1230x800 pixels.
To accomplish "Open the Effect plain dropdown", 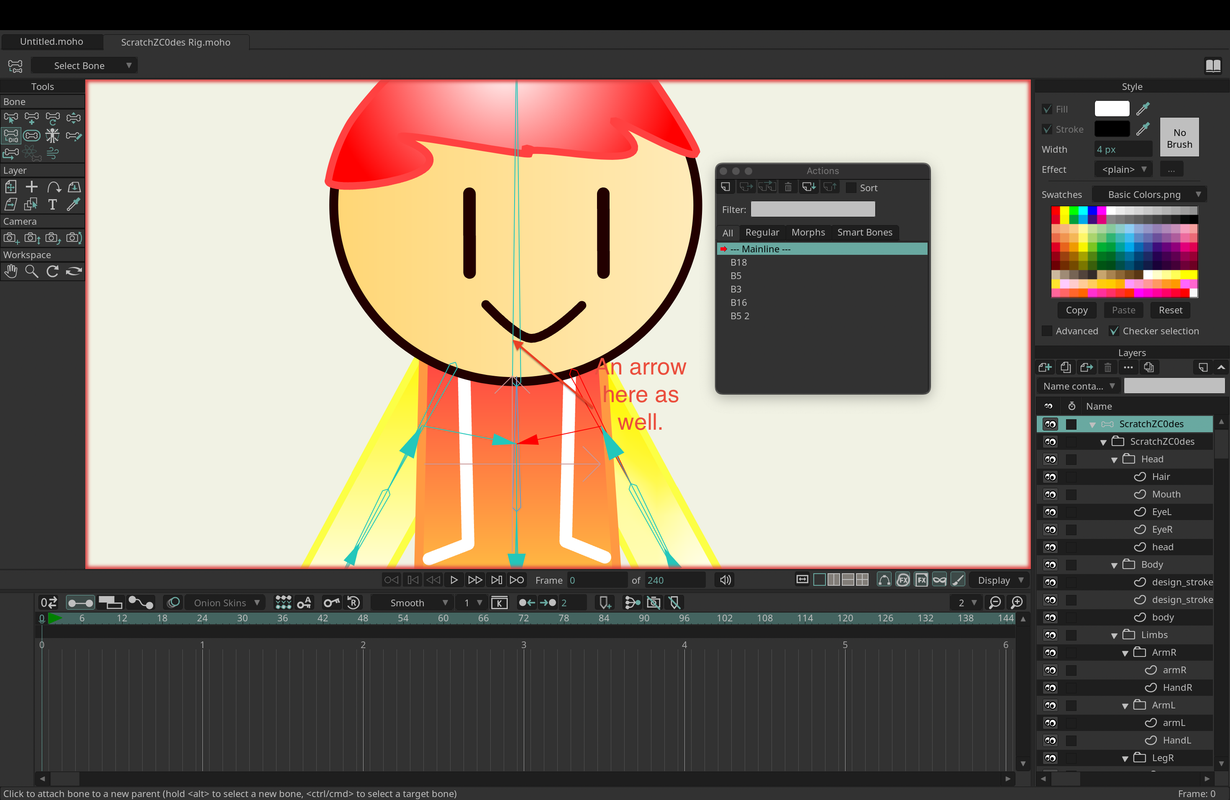I will tap(1123, 169).
